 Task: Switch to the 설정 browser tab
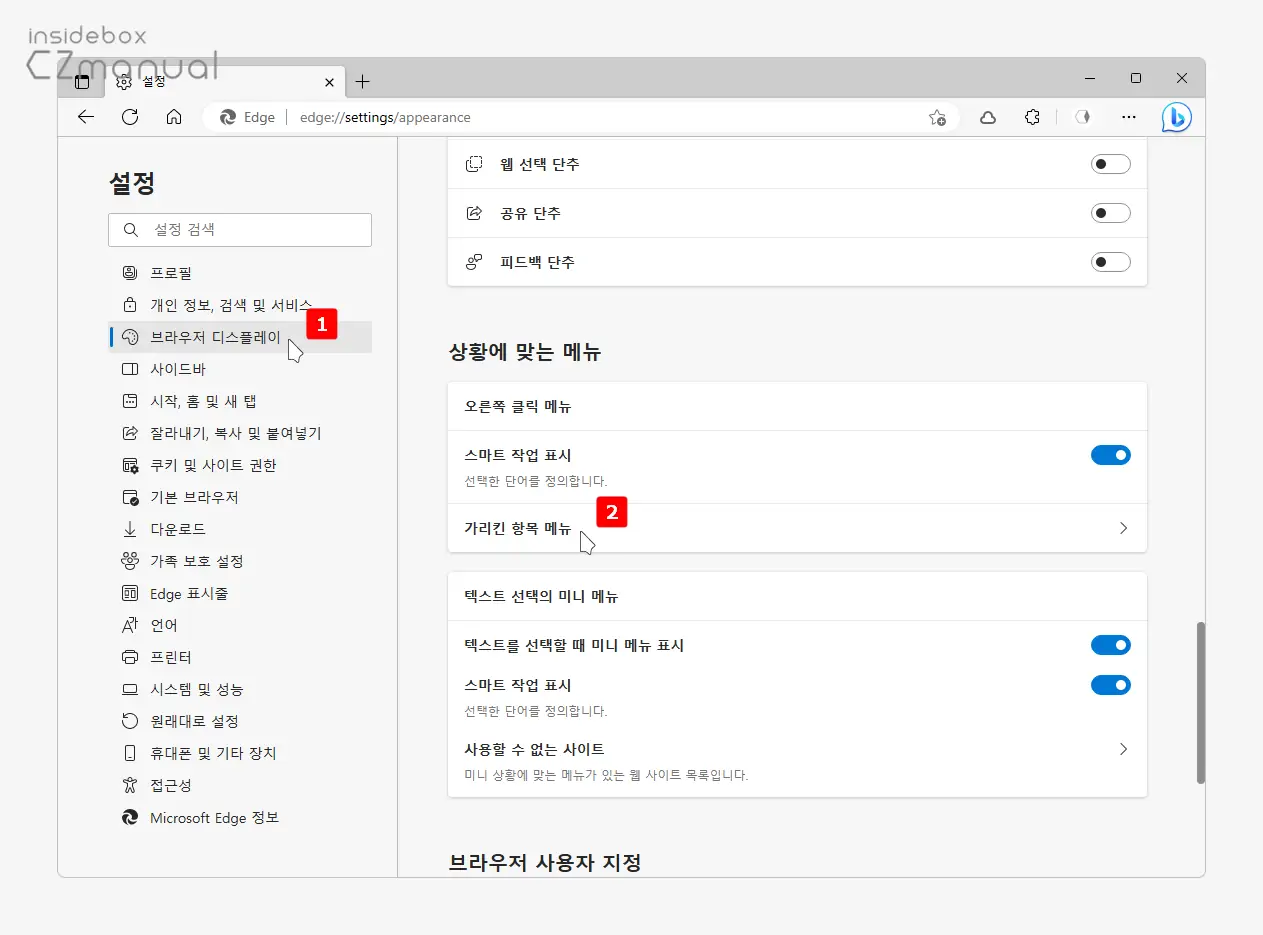pyautogui.click(x=200, y=82)
